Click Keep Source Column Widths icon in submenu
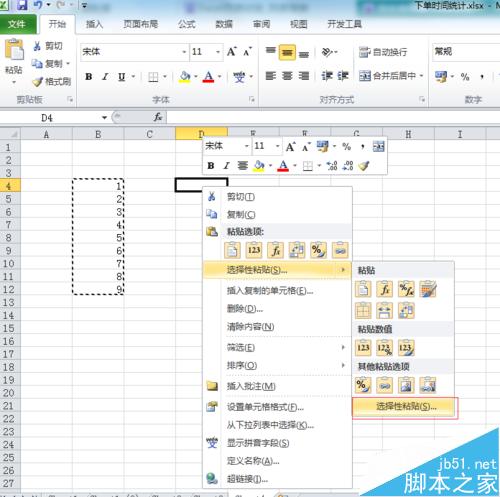The width and height of the screenshot is (500, 497). tap(384, 311)
